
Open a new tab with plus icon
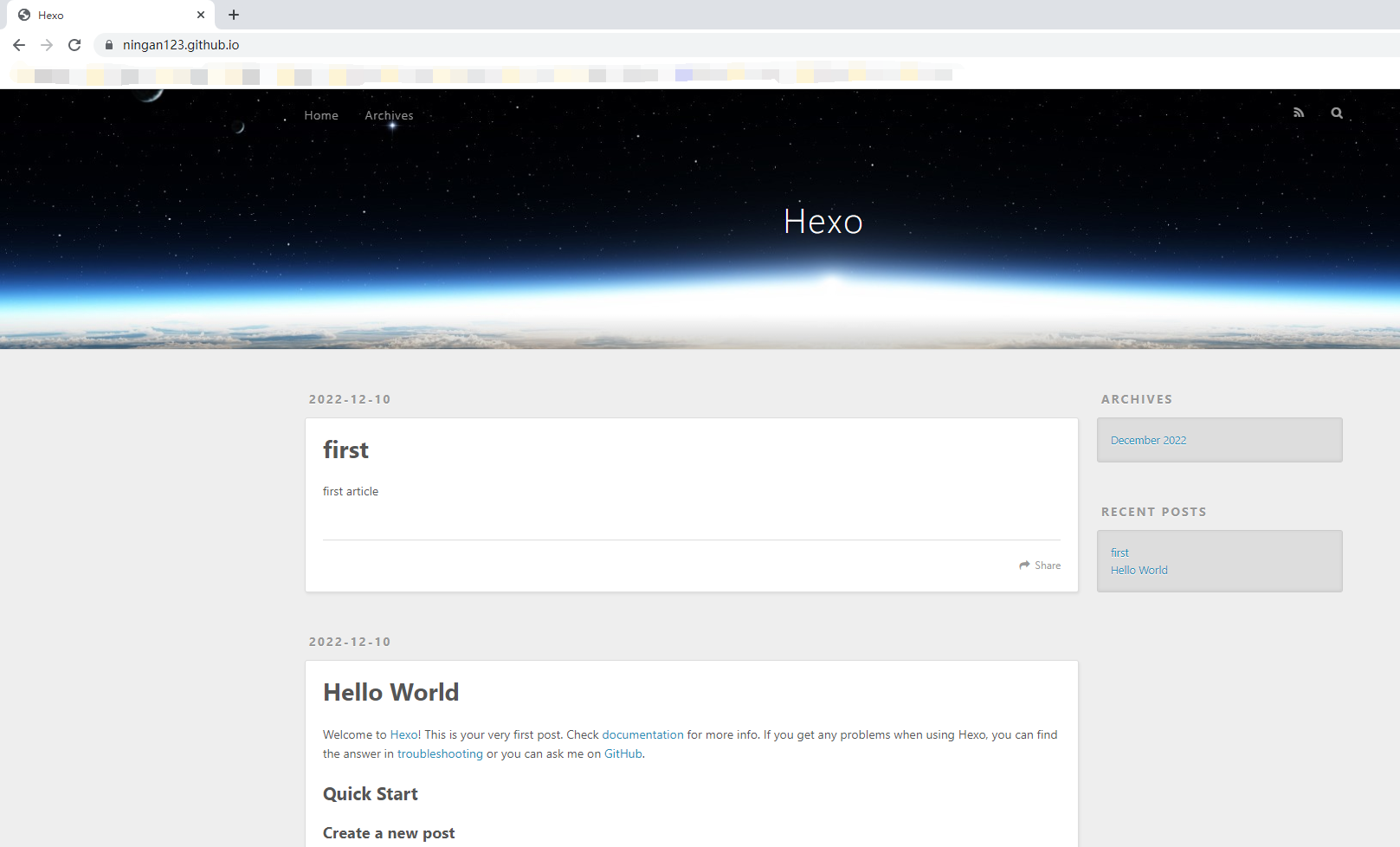pos(234,15)
